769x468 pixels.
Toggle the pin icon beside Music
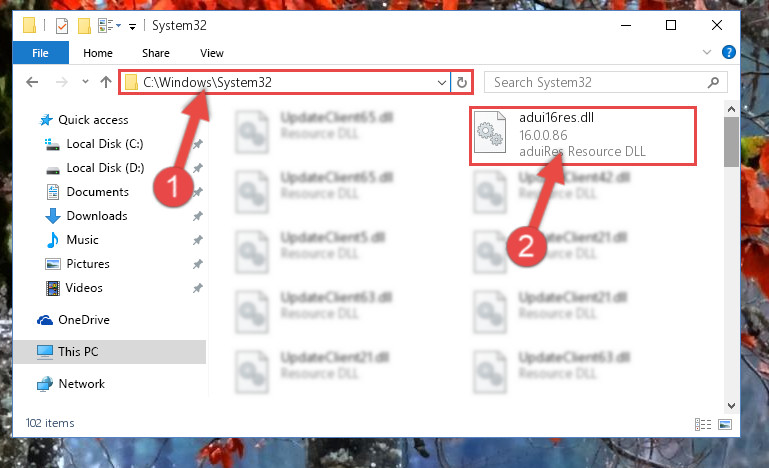(198, 240)
